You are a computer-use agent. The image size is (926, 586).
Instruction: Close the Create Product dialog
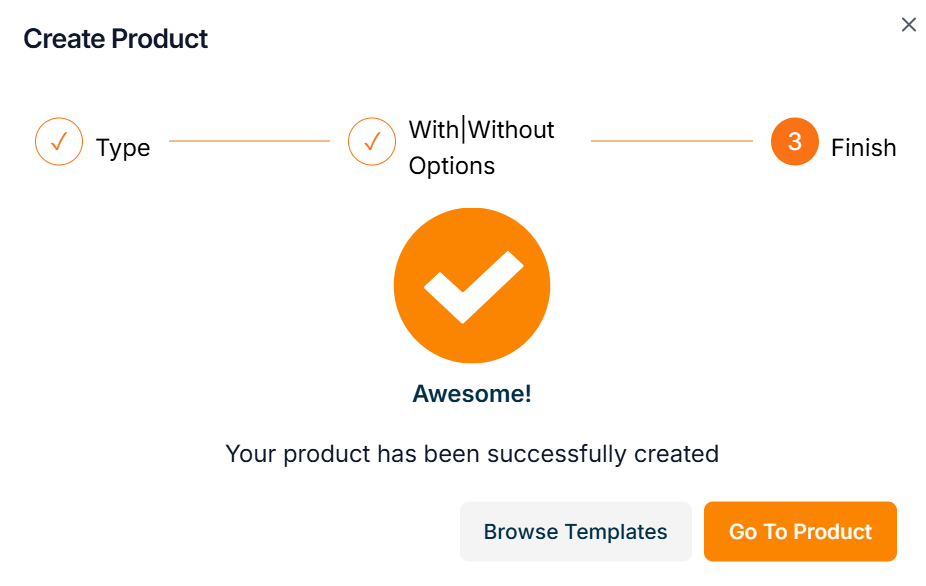[x=908, y=25]
